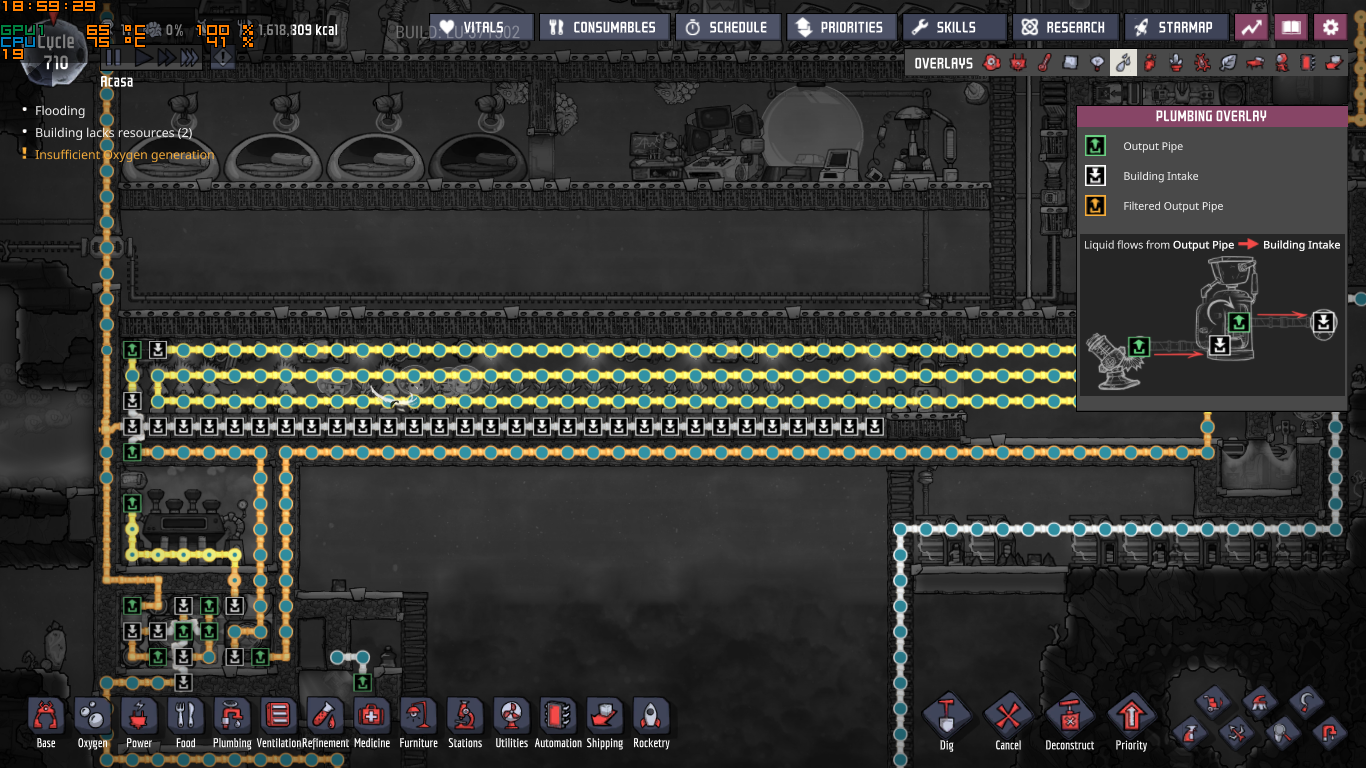This screenshot has width=1366, height=768.
Task: Toggle the Temperature overlay
Action: (1044, 63)
